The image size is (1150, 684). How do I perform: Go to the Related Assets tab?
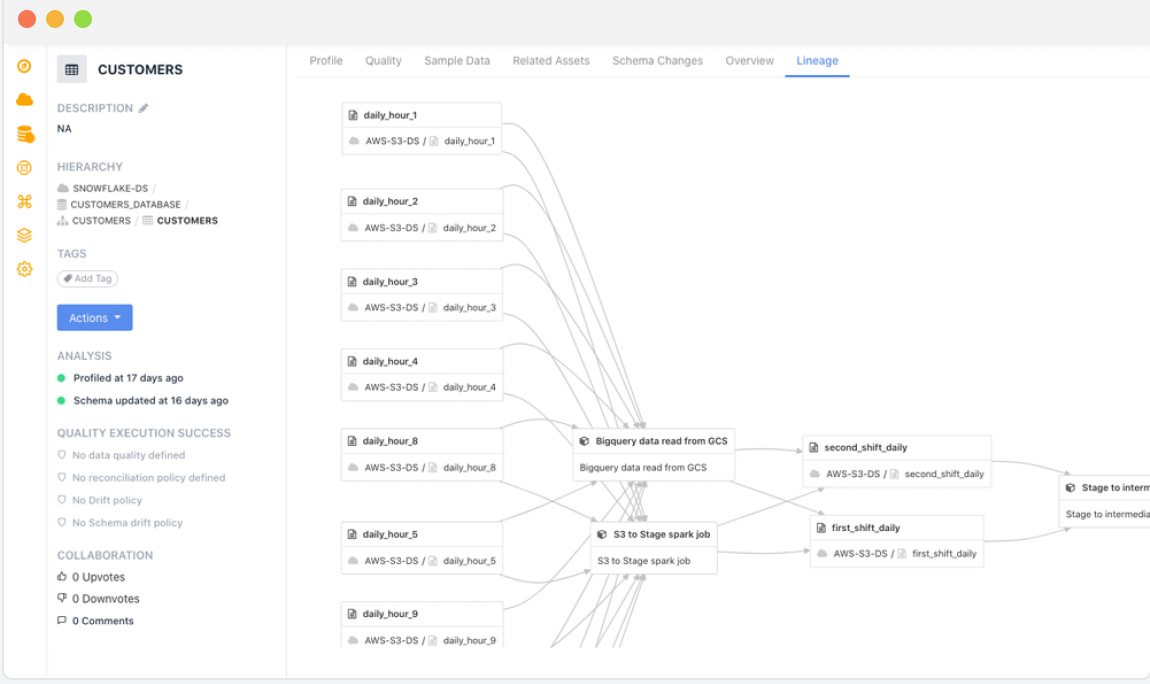551,61
